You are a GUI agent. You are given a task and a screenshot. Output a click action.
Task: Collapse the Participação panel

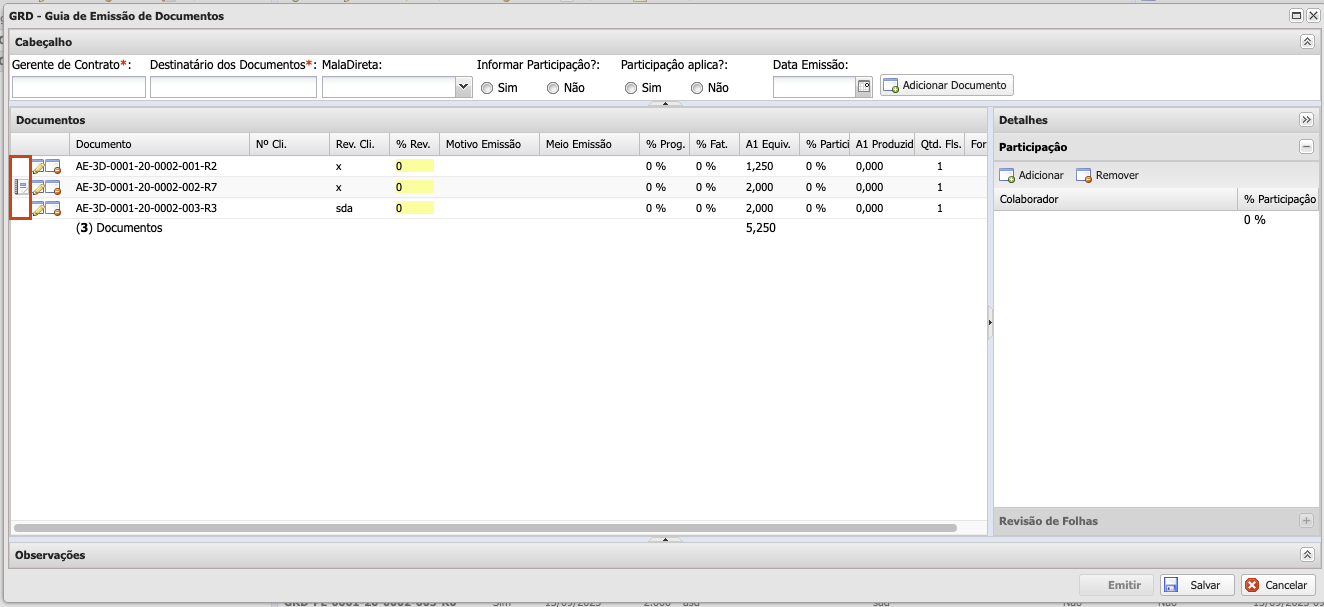[x=1306, y=147]
